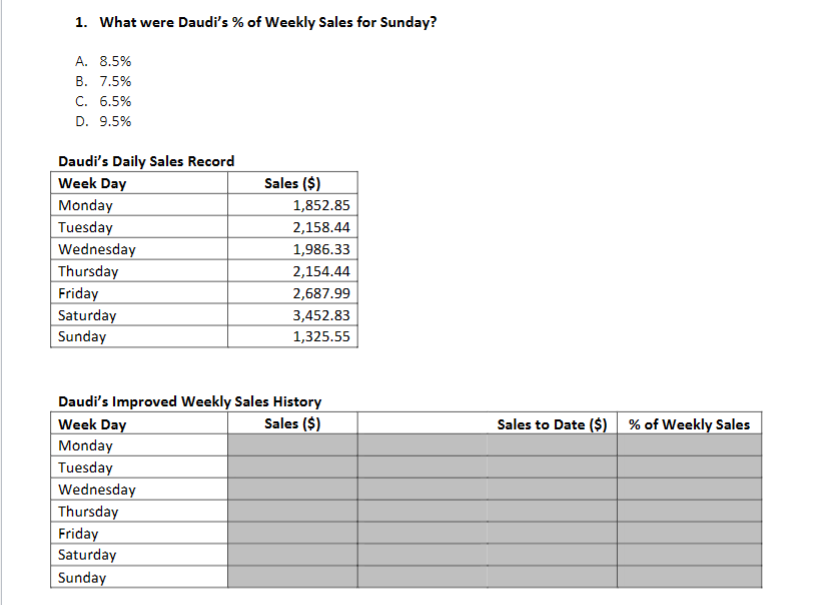
Task: Click the Sales to Date ($) column header
Action: 552,424
